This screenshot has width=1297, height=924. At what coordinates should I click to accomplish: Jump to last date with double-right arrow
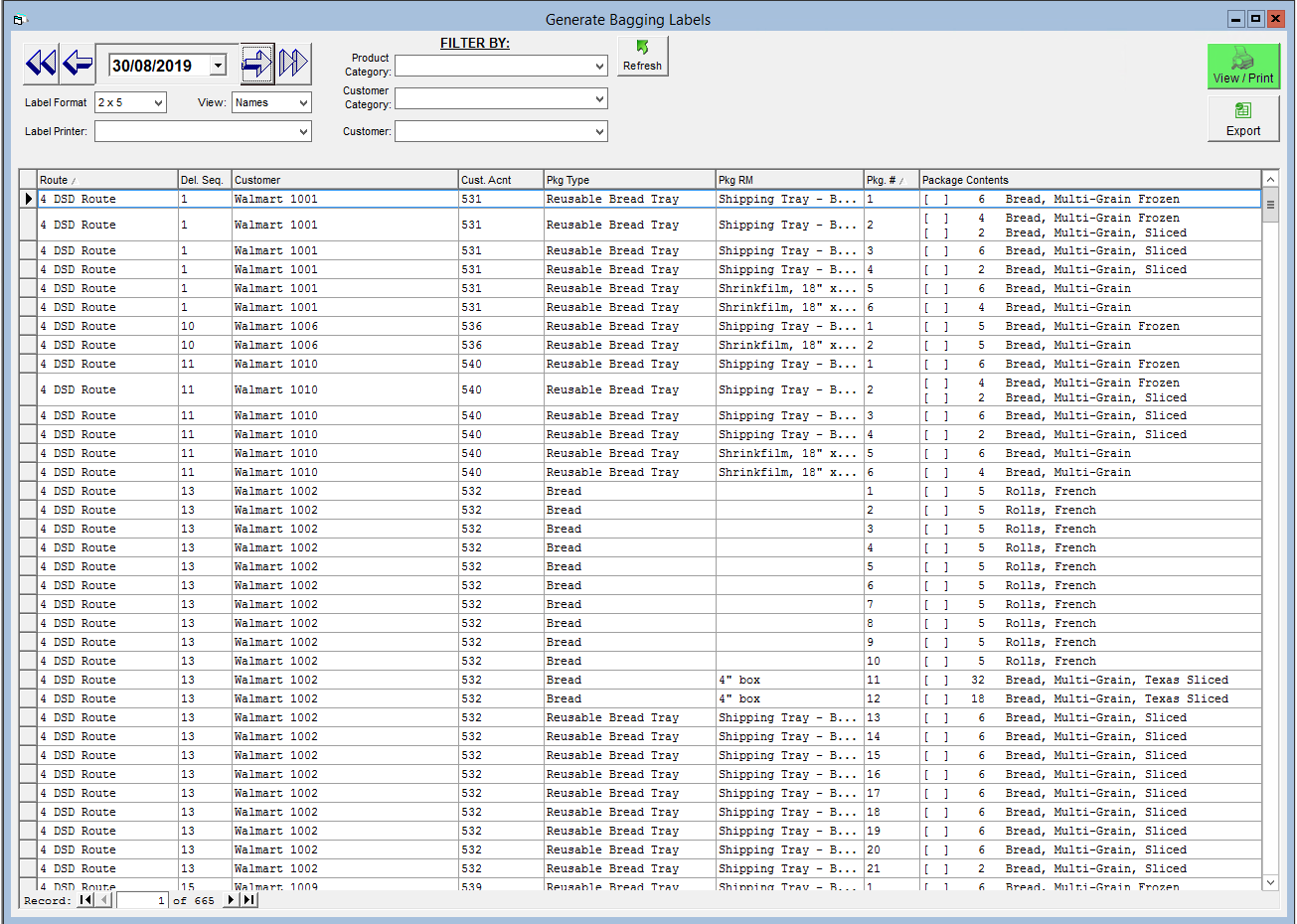tap(293, 64)
